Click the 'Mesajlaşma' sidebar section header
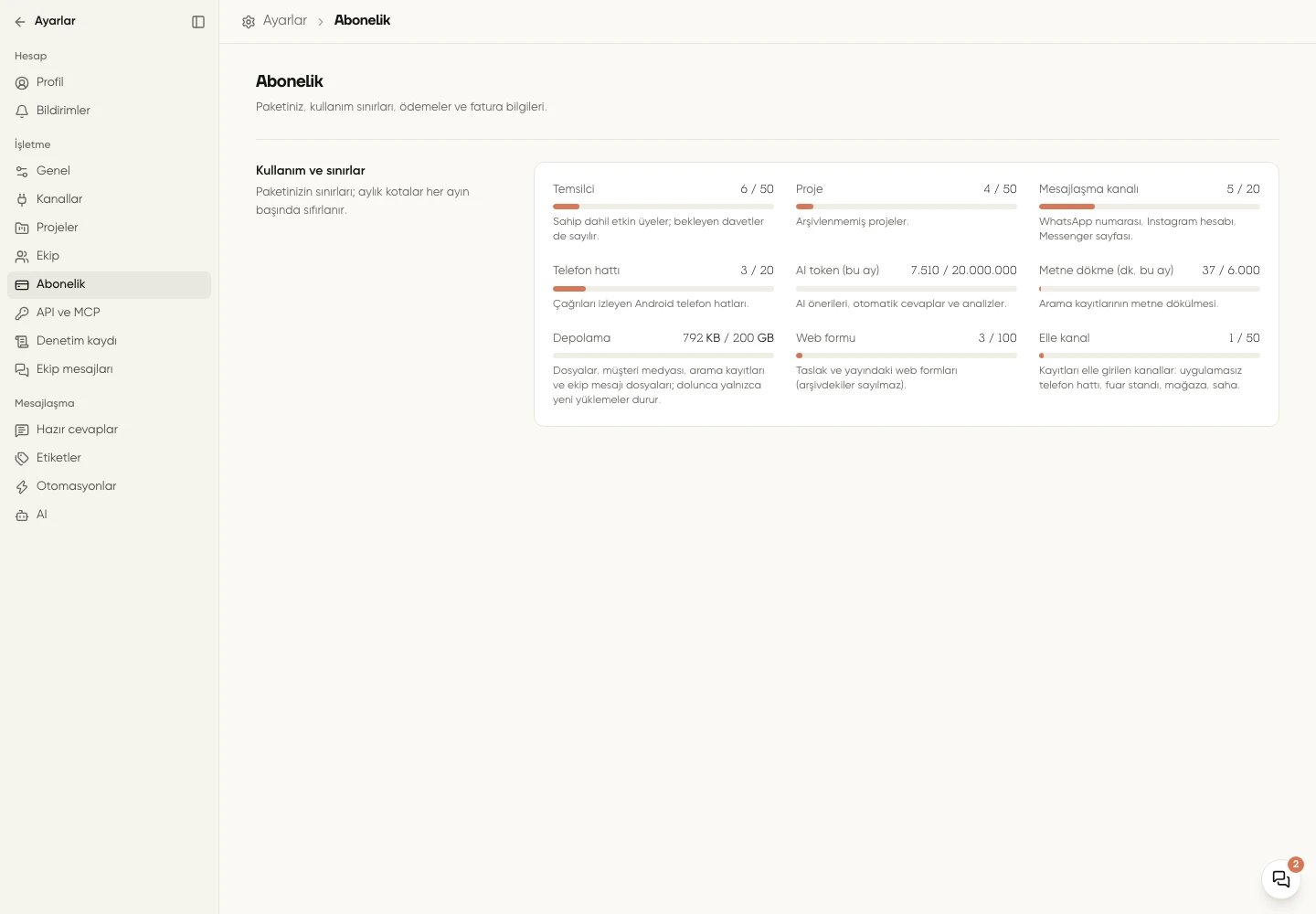 [45, 403]
